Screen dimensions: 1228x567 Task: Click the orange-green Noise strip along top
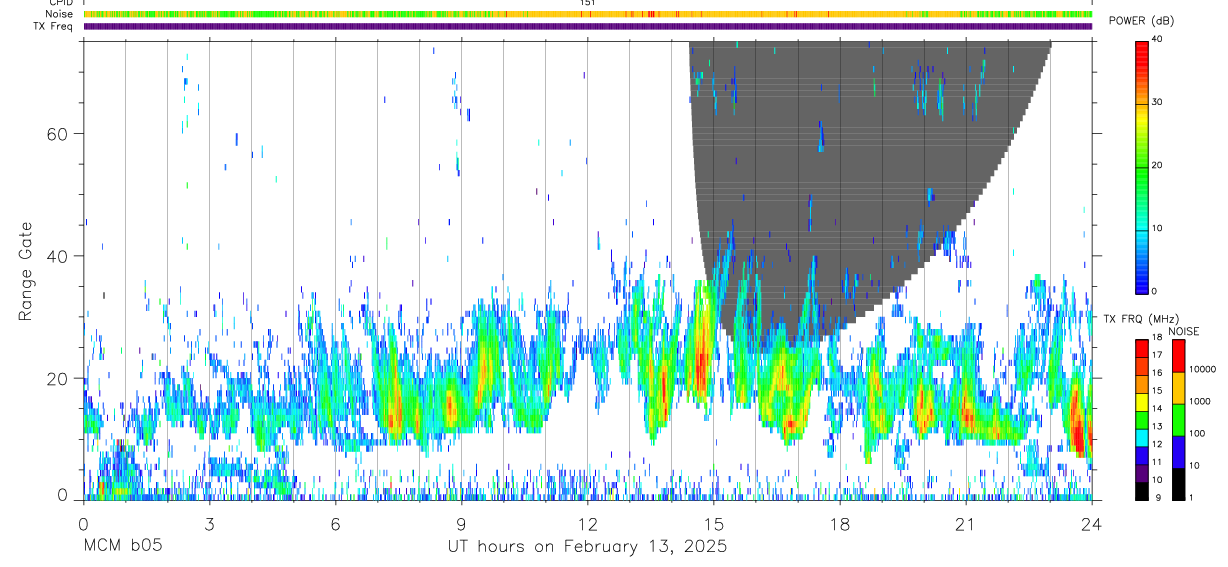point(588,14)
